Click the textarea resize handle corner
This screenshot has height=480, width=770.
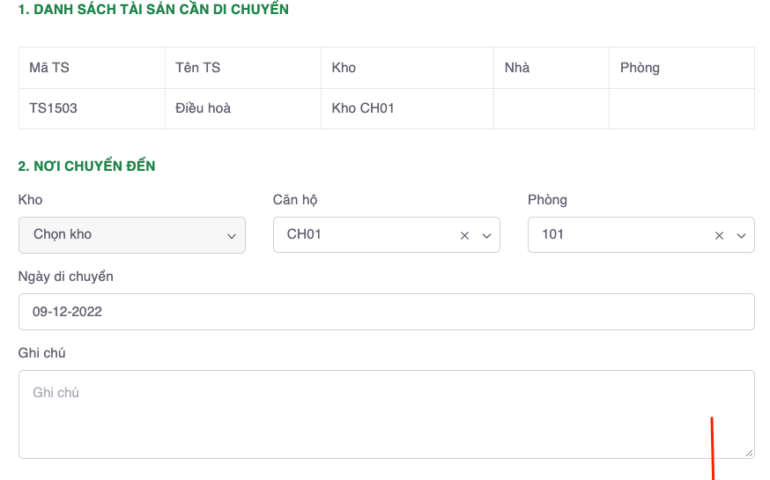749,453
